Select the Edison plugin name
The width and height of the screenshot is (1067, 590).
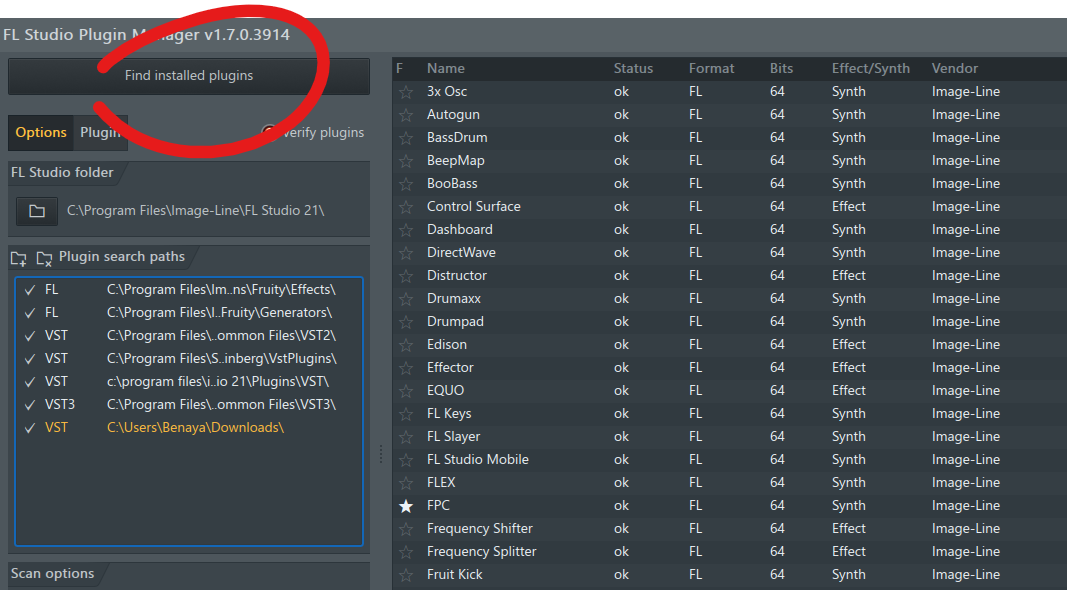tap(446, 344)
